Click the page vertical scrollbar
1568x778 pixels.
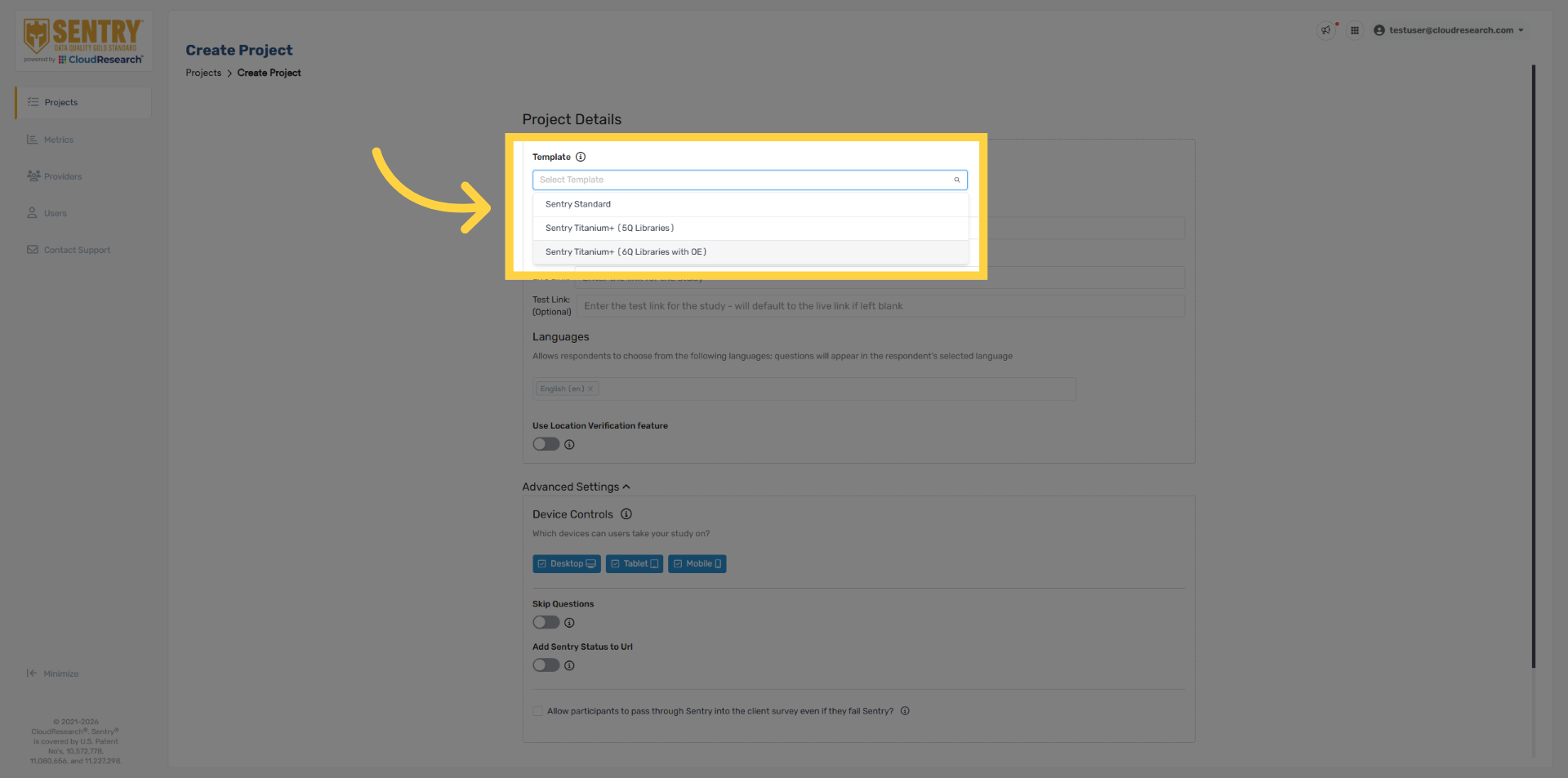point(1534,367)
